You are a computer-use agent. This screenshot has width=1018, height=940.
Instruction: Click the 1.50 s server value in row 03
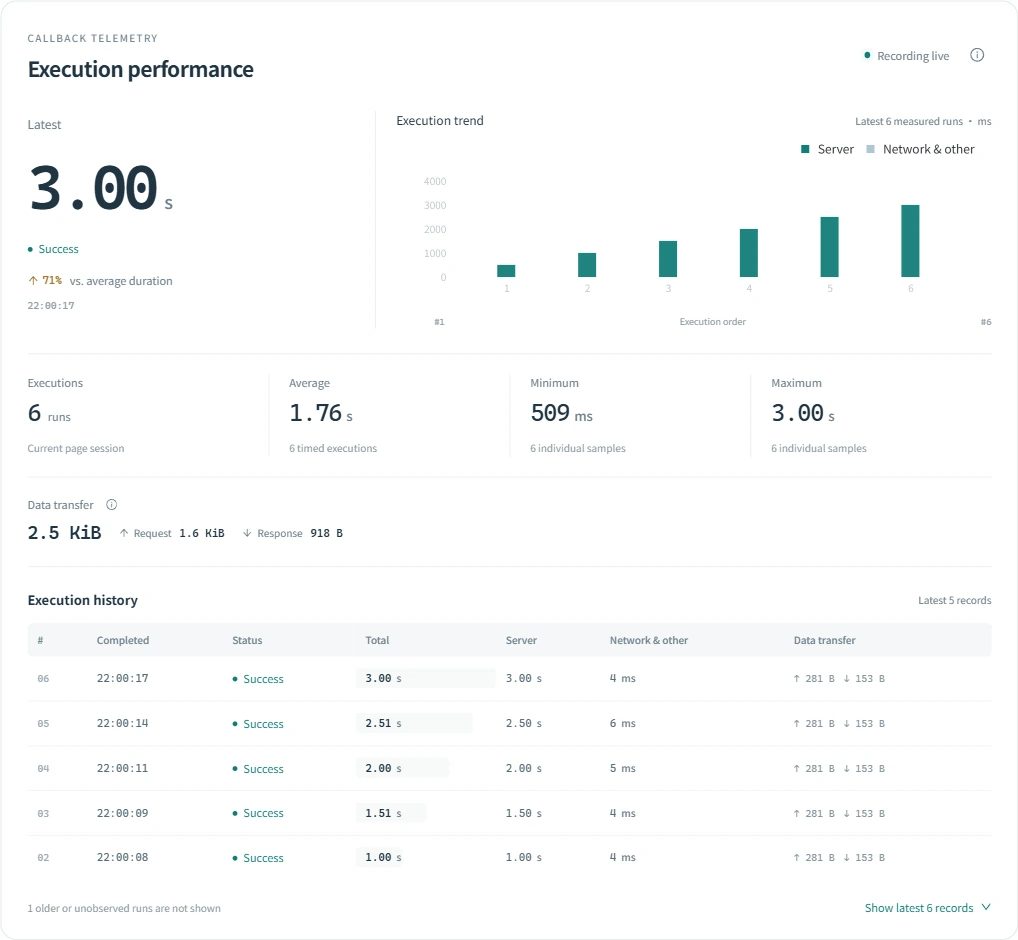(x=524, y=813)
